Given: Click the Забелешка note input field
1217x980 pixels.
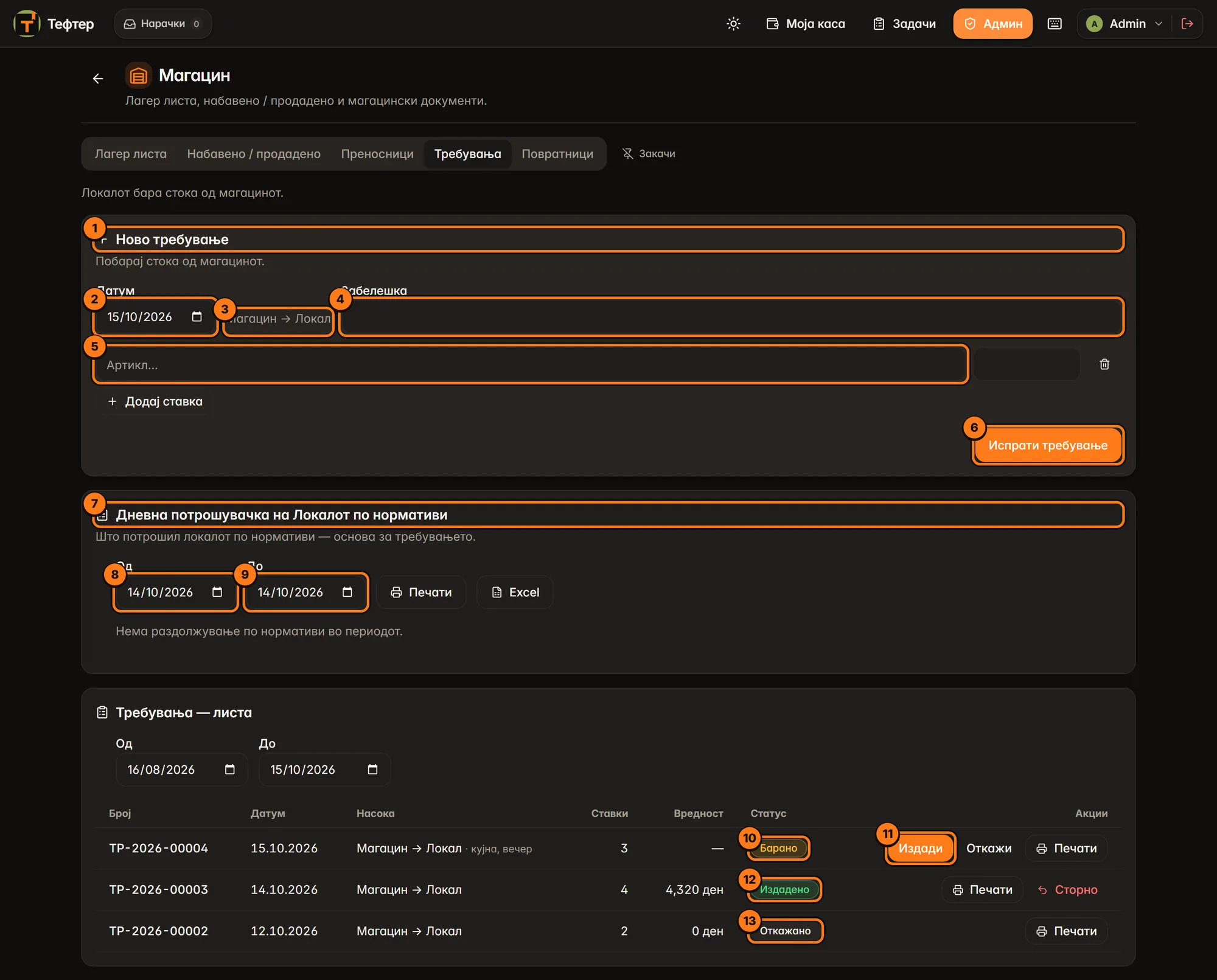Looking at the screenshot, I should pos(731,317).
